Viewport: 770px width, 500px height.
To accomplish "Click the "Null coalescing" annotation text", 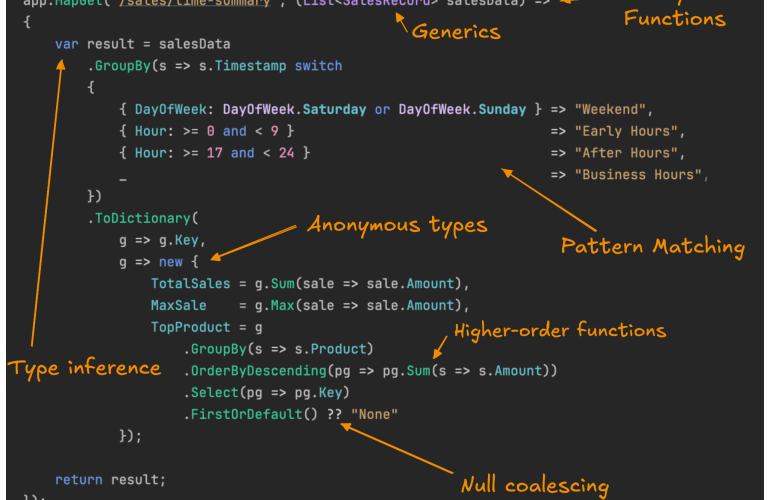I will pyautogui.click(x=534, y=486).
